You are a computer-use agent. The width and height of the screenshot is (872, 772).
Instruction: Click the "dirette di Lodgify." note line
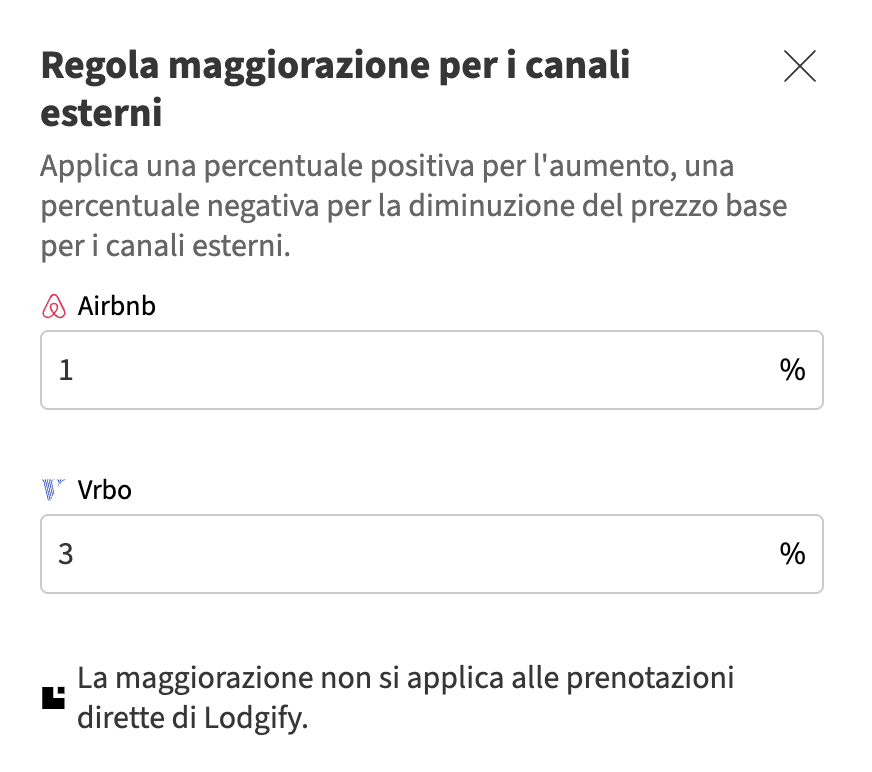tap(192, 718)
